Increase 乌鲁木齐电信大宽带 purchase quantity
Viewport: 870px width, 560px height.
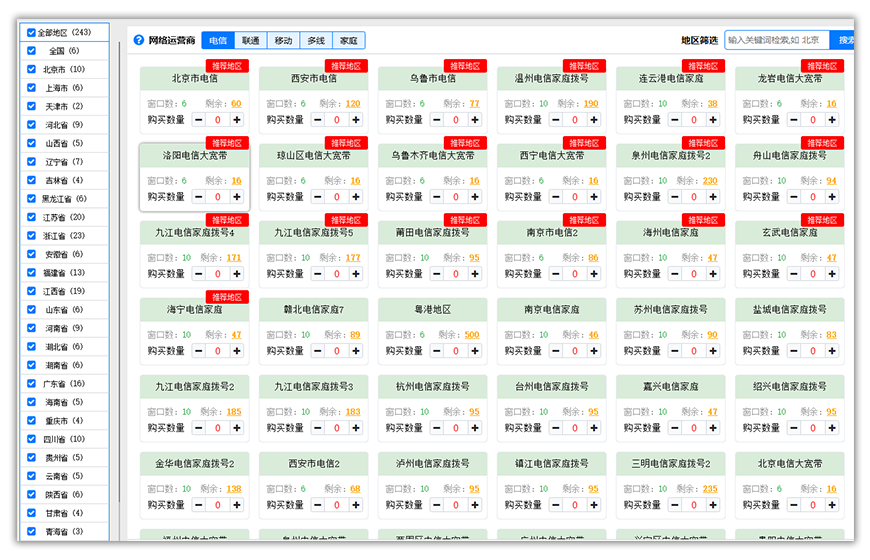tap(475, 196)
